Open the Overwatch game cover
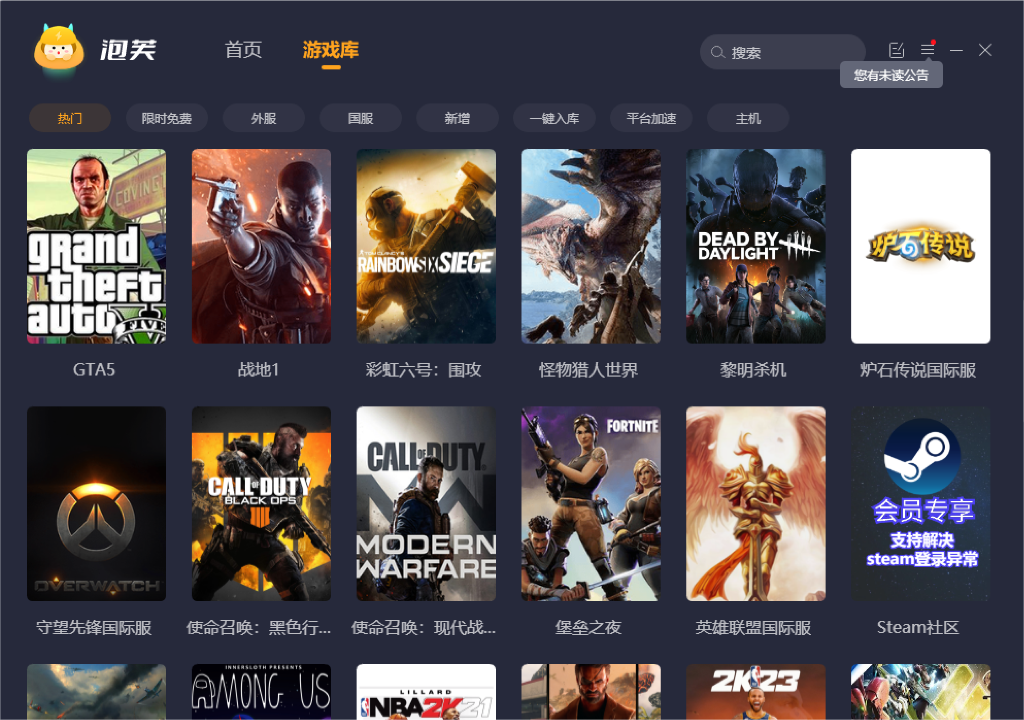This screenshot has width=1024, height=720. (x=97, y=504)
